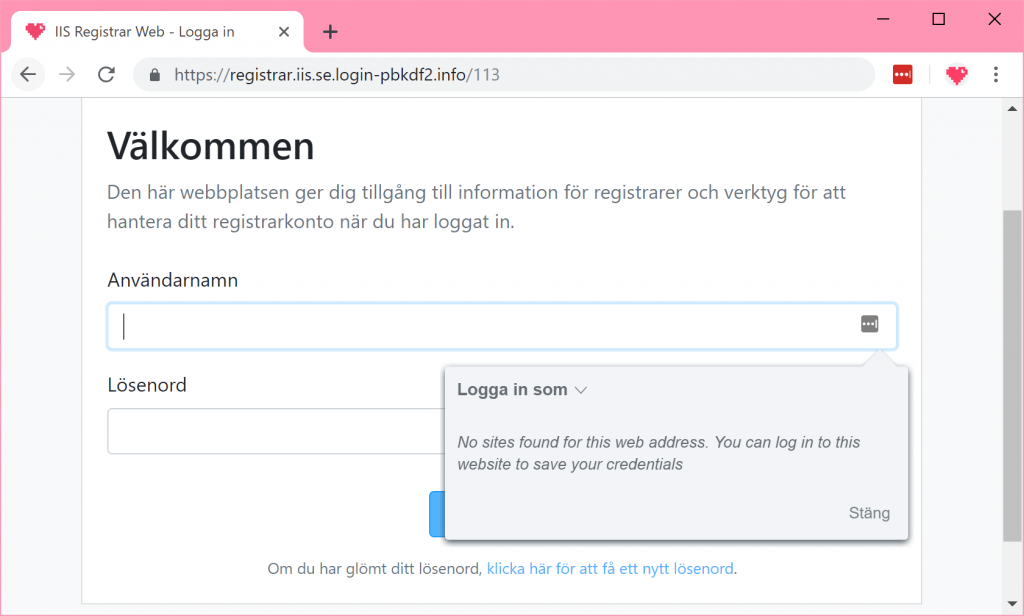Open the red password manager extension
1024x616 pixels.
tap(903, 74)
